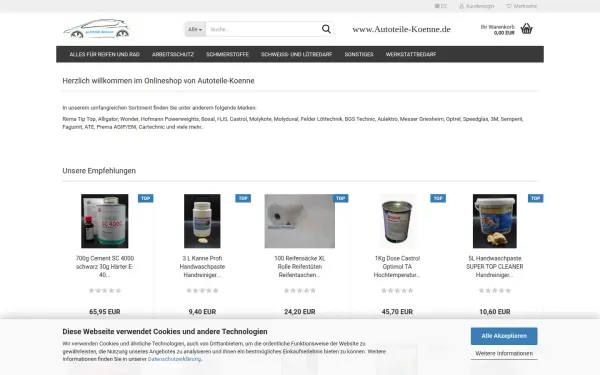Click the 'Herzlich willkommen im Onlineshop' heading
600x375 pixels.
point(158,81)
